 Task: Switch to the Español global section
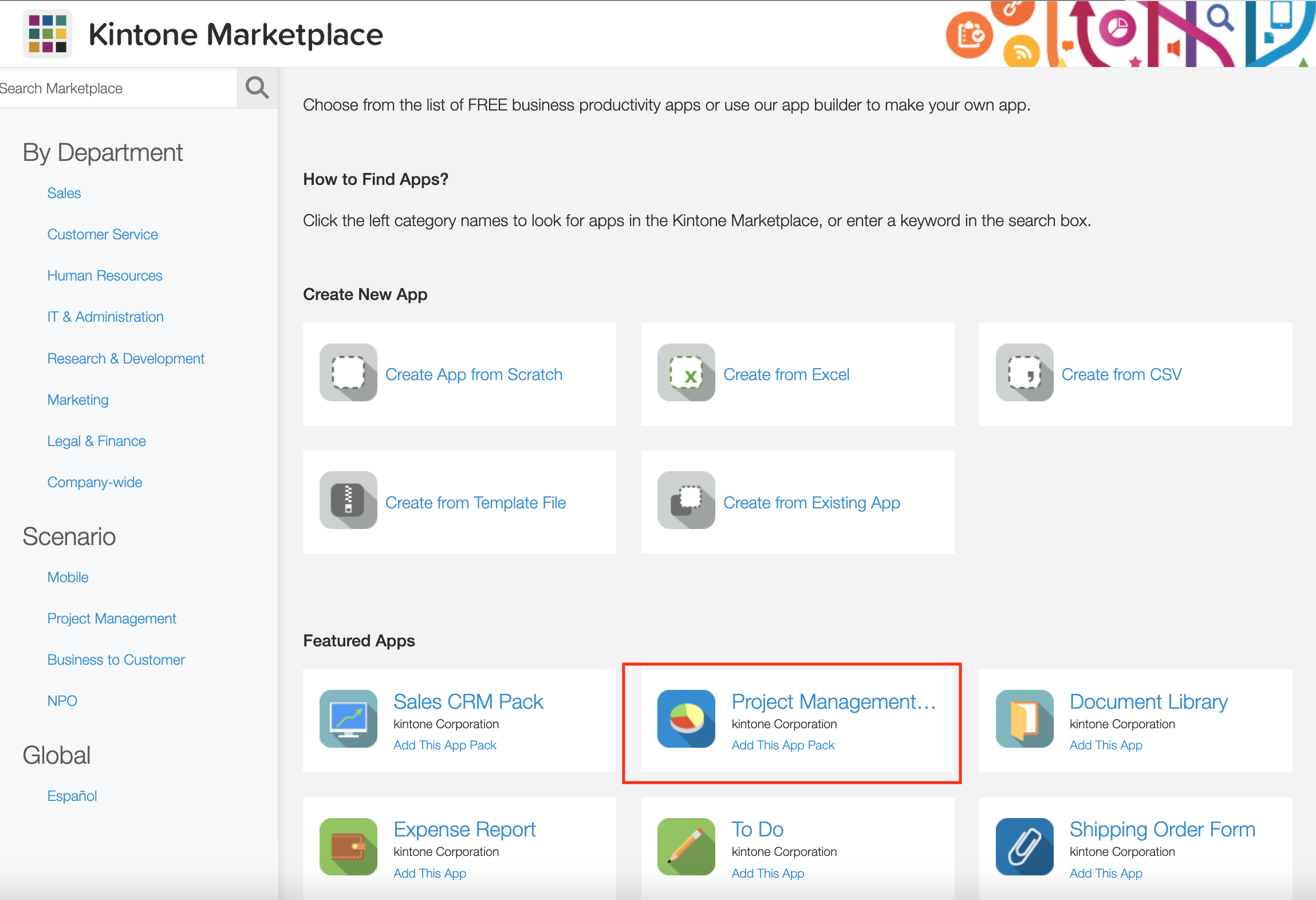click(72, 795)
